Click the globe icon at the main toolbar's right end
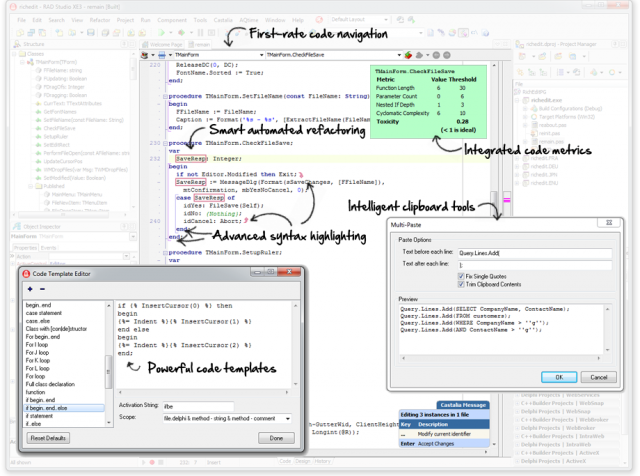This screenshot has height=476, width=640. coord(485,33)
